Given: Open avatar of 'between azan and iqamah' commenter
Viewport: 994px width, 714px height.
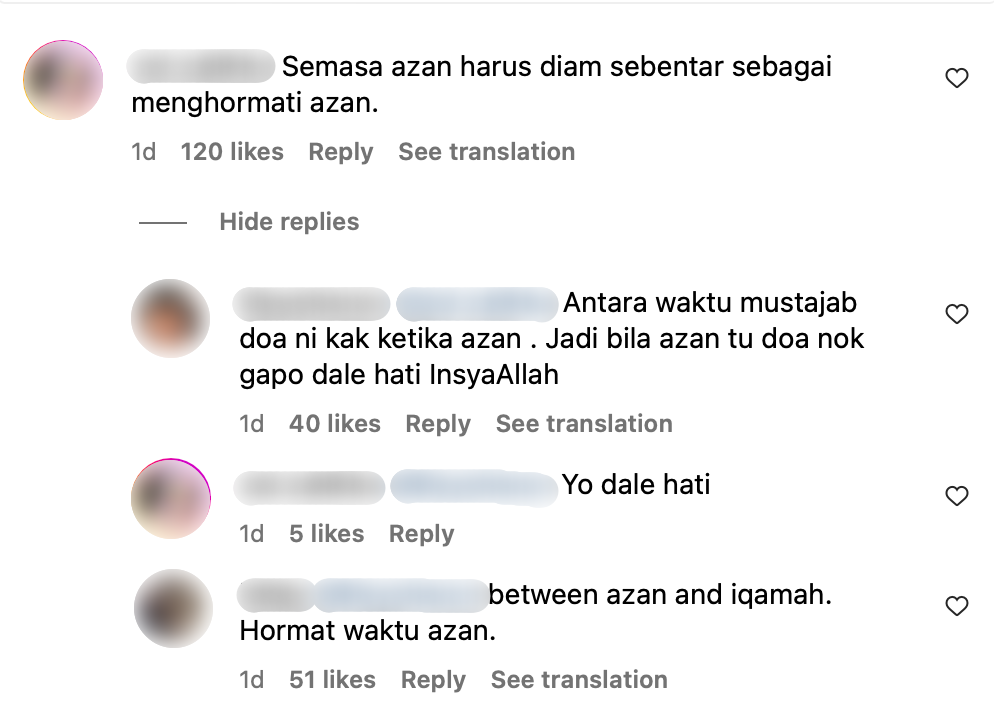Looking at the screenshot, I should [173, 608].
